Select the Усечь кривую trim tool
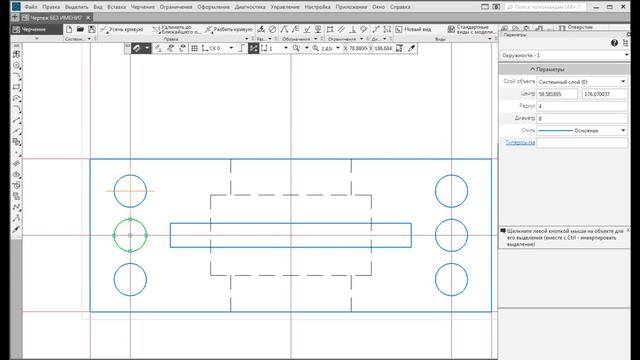 click(x=122, y=29)
